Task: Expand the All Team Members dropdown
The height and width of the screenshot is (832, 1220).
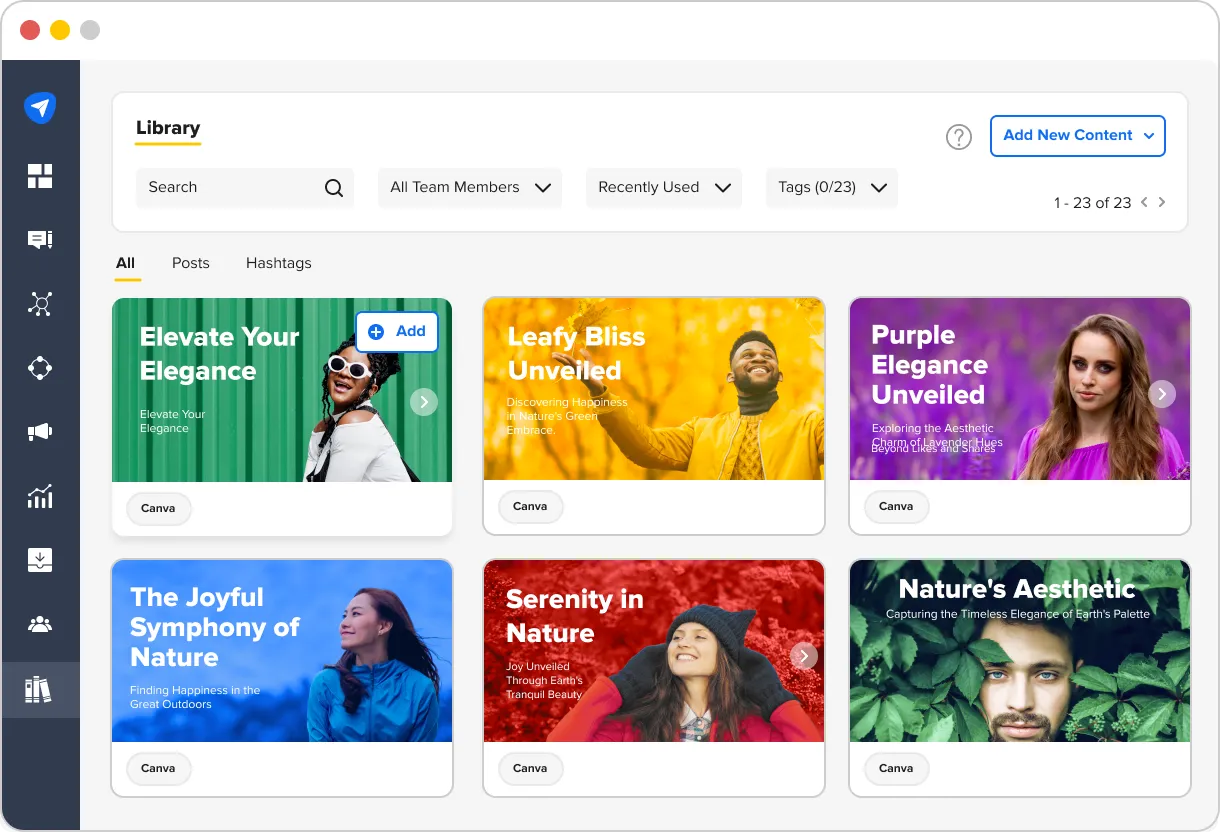Action: 470,188
